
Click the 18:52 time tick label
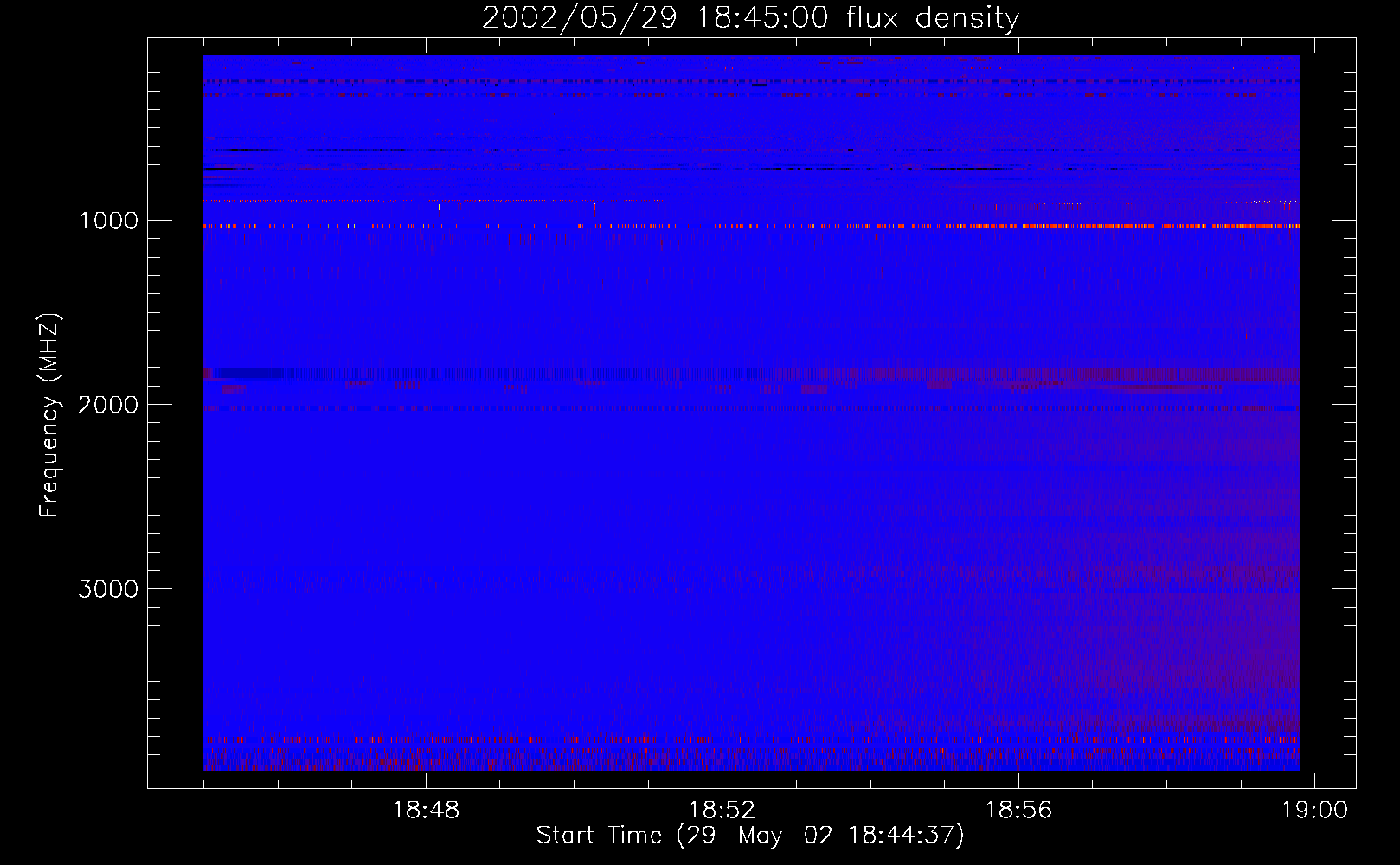[x=722, y=811]
